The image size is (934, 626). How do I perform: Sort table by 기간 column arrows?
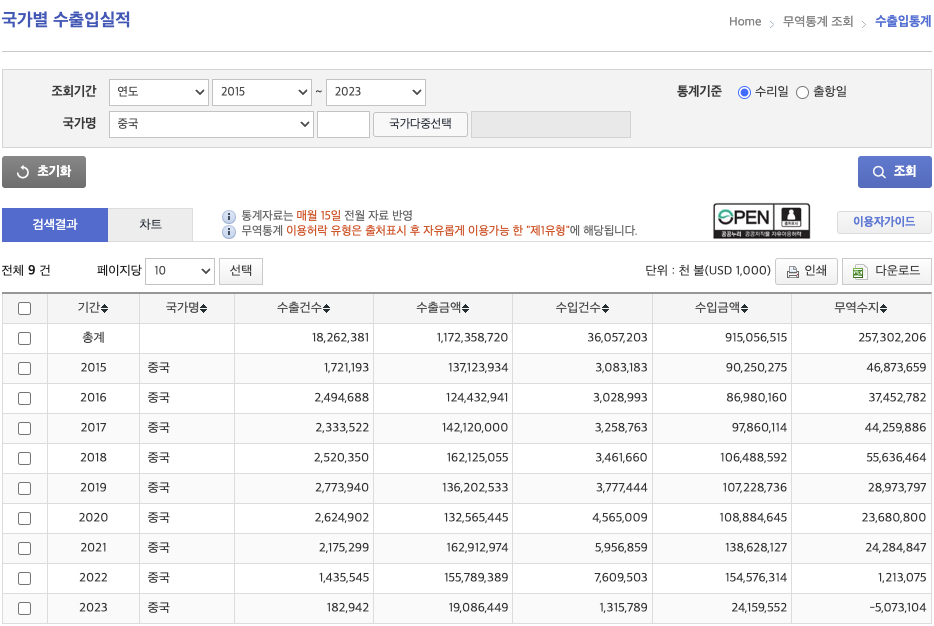[x=104, y=309]
